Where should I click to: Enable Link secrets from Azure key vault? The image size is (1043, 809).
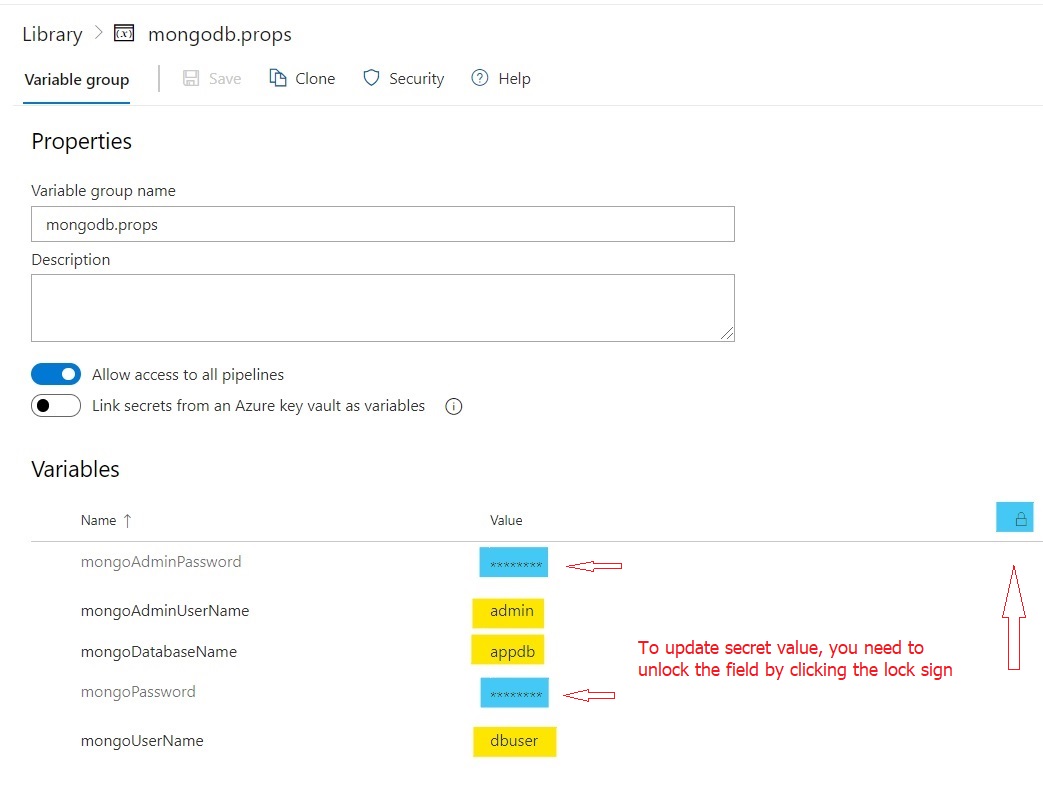pyautogui.click(x=56, y=406)
